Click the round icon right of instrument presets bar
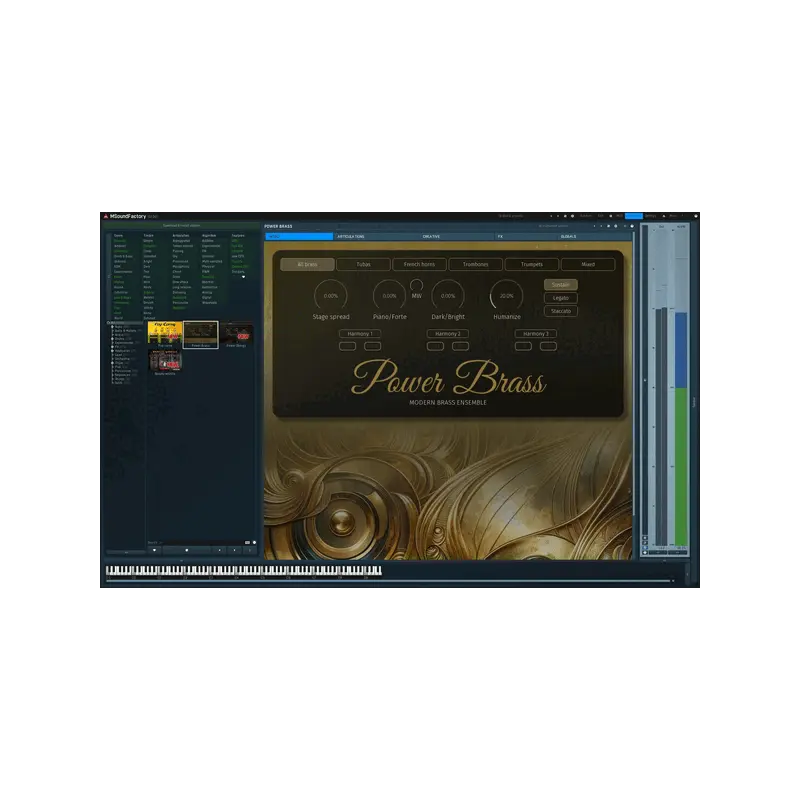 tap(632, 226)
